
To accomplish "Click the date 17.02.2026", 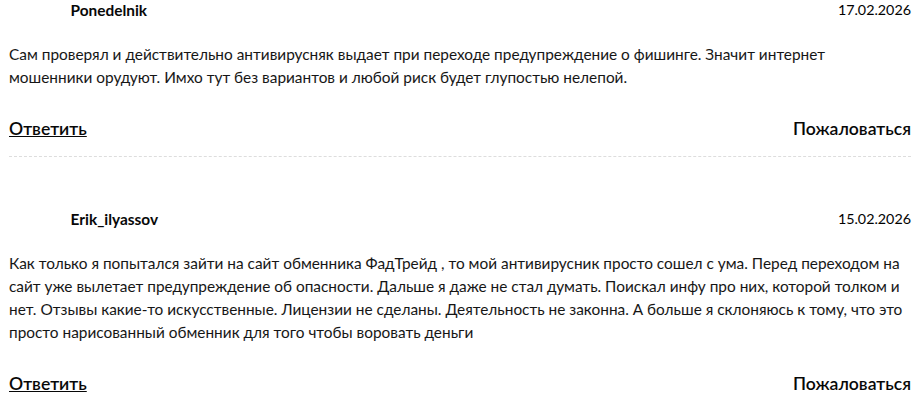I will (x=874, y=11).
